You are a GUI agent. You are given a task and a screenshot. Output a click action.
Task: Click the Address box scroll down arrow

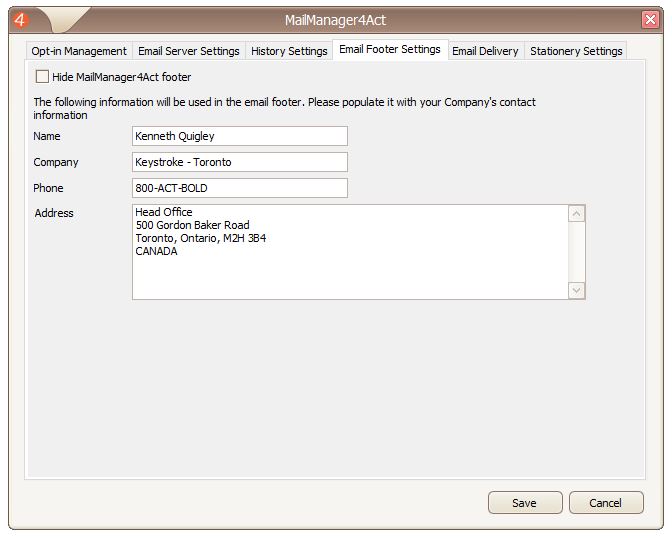pos(576,291)
